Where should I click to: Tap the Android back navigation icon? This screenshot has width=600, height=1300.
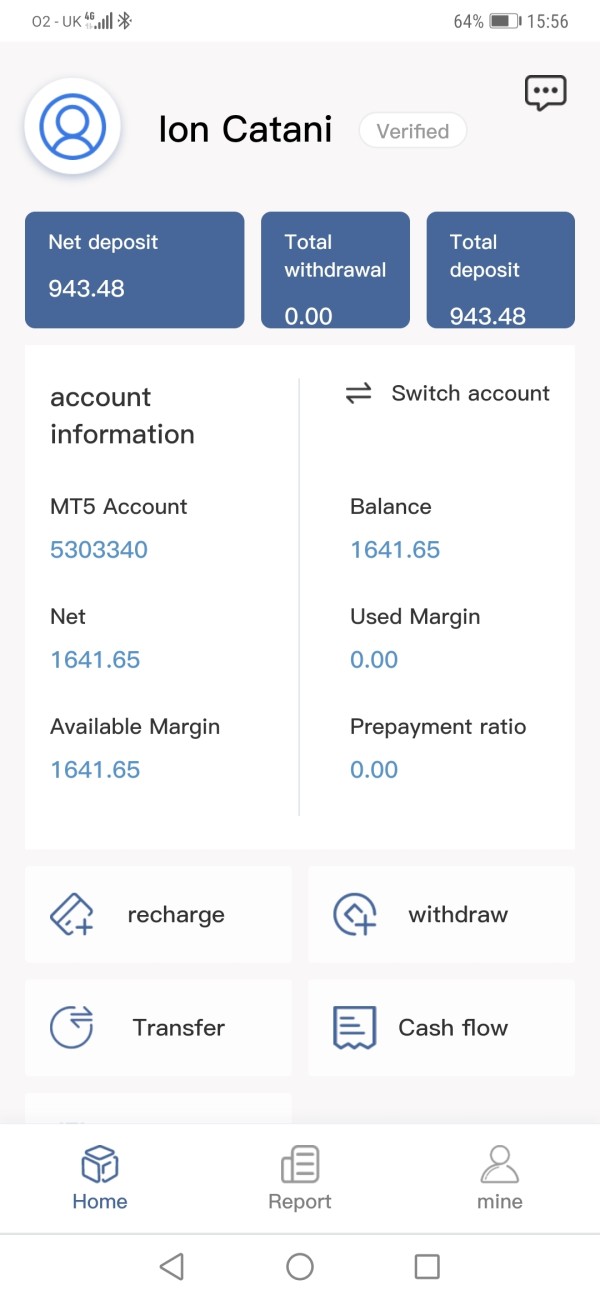(x=172, y=1267)
